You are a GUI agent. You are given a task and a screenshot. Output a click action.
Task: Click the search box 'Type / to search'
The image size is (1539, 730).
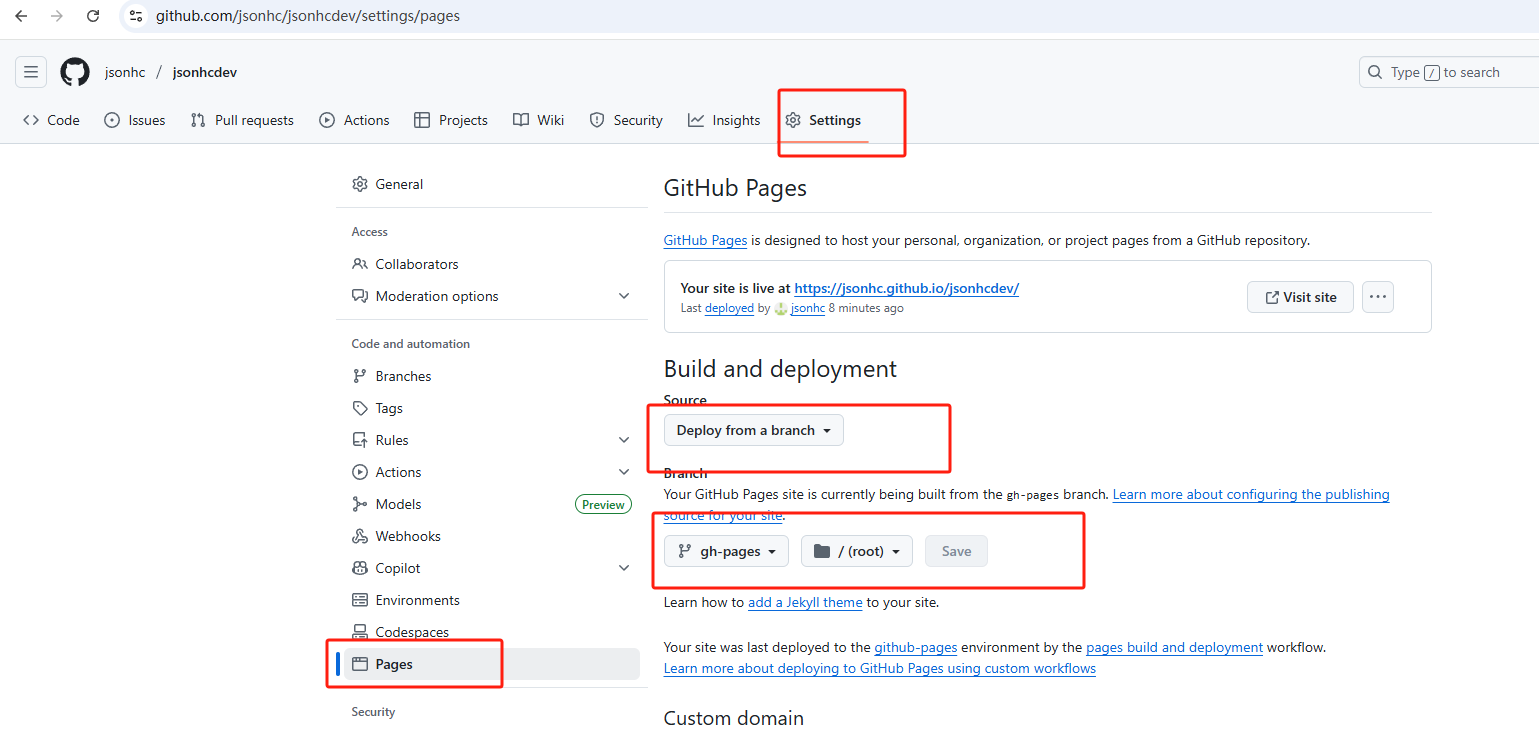[x=1449, y=72]
